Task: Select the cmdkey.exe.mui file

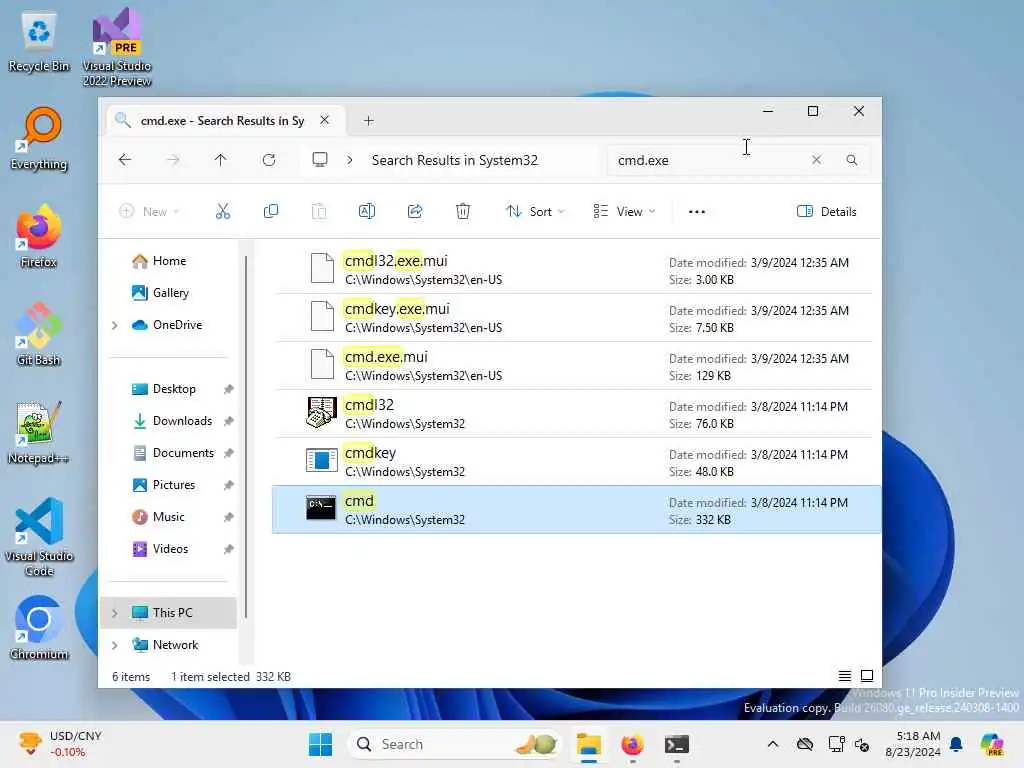Action: tap(575, 317)
